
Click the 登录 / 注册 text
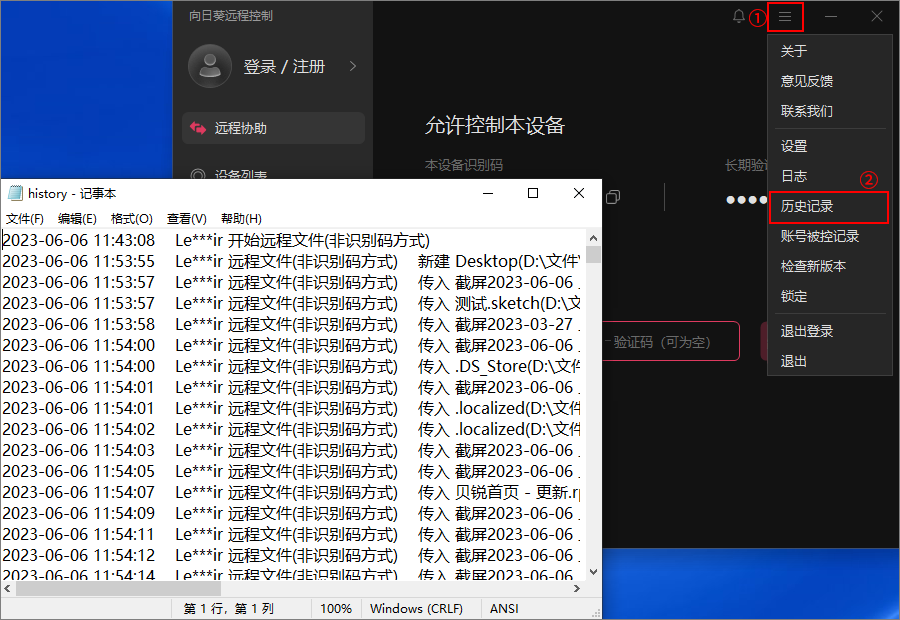point(284,66)
